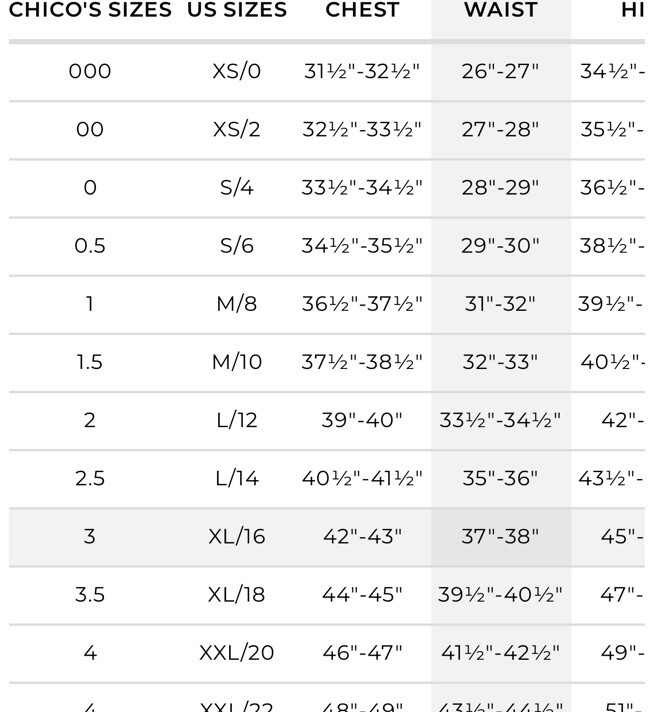This screenshot has width=660, height=712.
Task: Click chest measurement 40½"-41½"
Action: click(362, 479)
